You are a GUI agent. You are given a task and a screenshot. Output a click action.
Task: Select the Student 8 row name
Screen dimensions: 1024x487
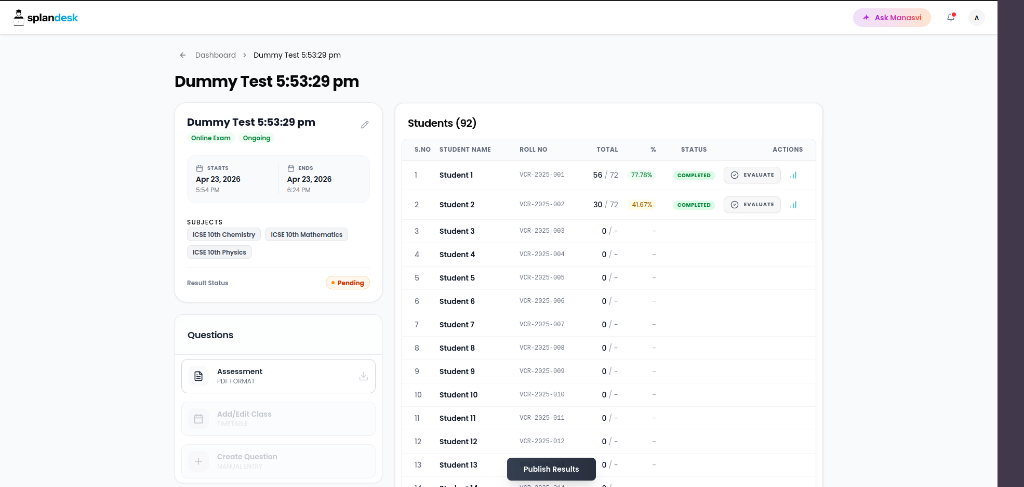457,348
